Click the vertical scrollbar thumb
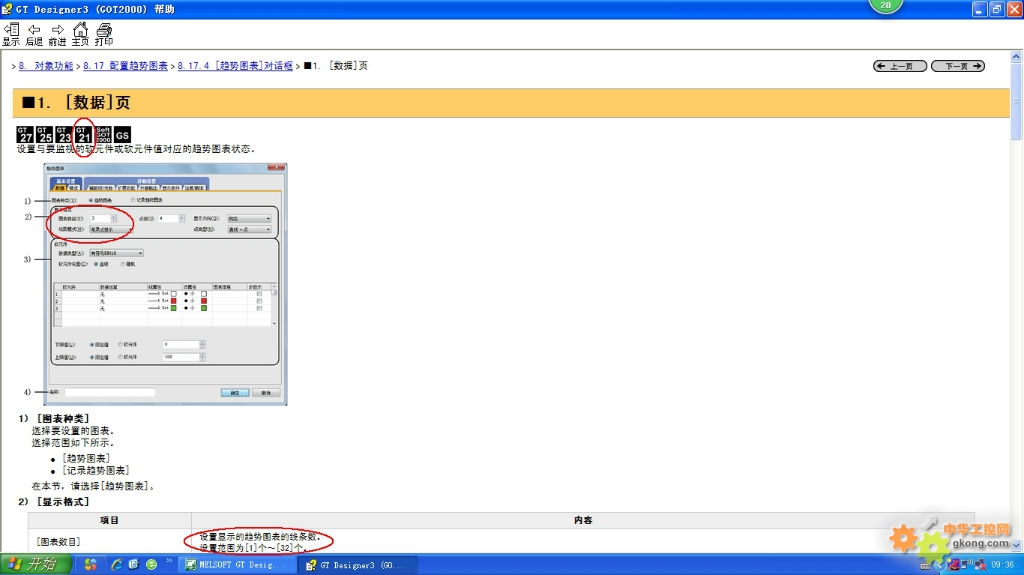 [x=1016, y=101]
